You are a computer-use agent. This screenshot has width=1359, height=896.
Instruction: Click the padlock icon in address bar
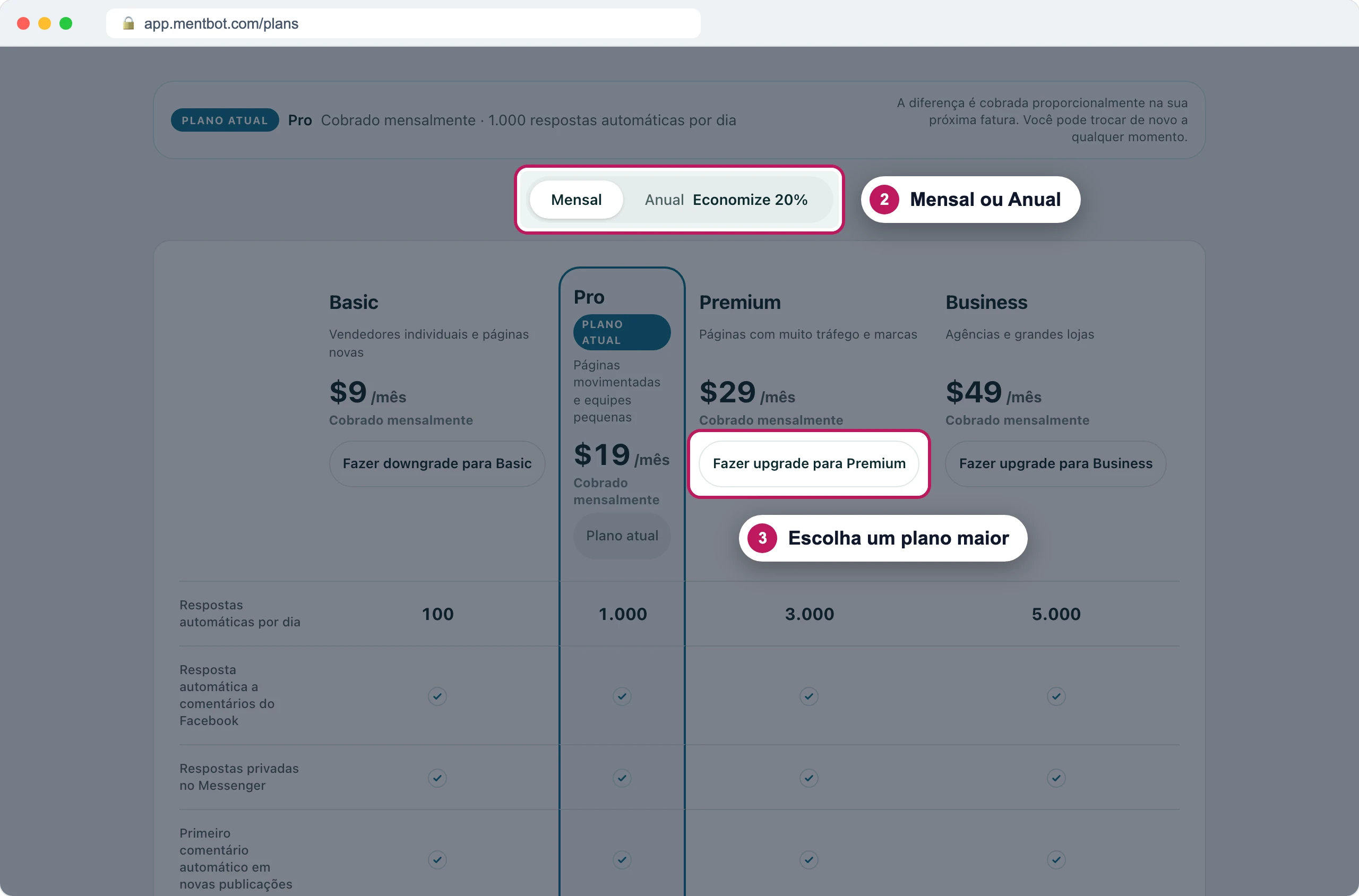coord(128,23)
